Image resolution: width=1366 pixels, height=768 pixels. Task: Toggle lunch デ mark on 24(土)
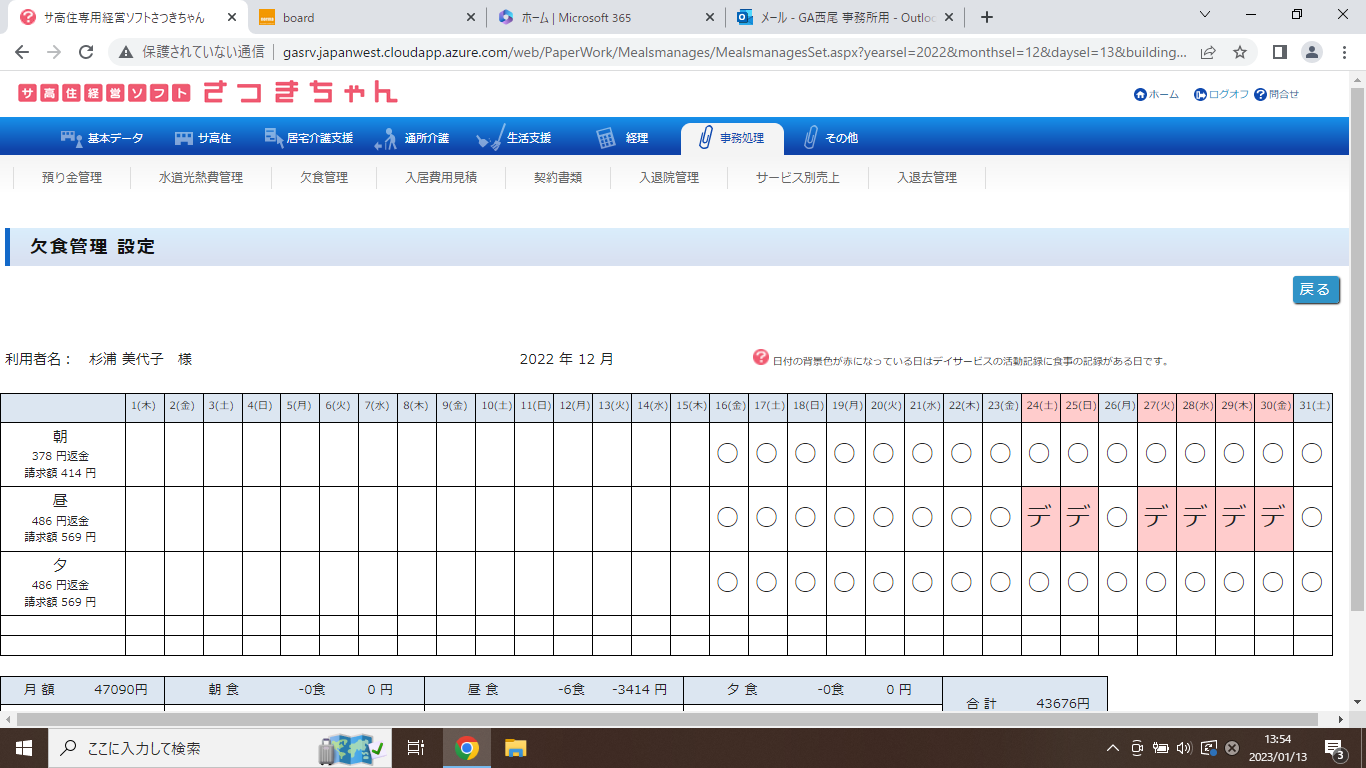pos(1040,518)
